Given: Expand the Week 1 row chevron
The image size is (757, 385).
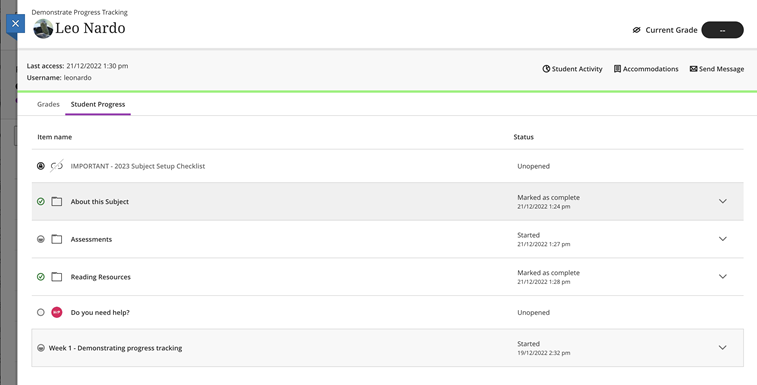Looking at the screenshot, I should (722, 348).
